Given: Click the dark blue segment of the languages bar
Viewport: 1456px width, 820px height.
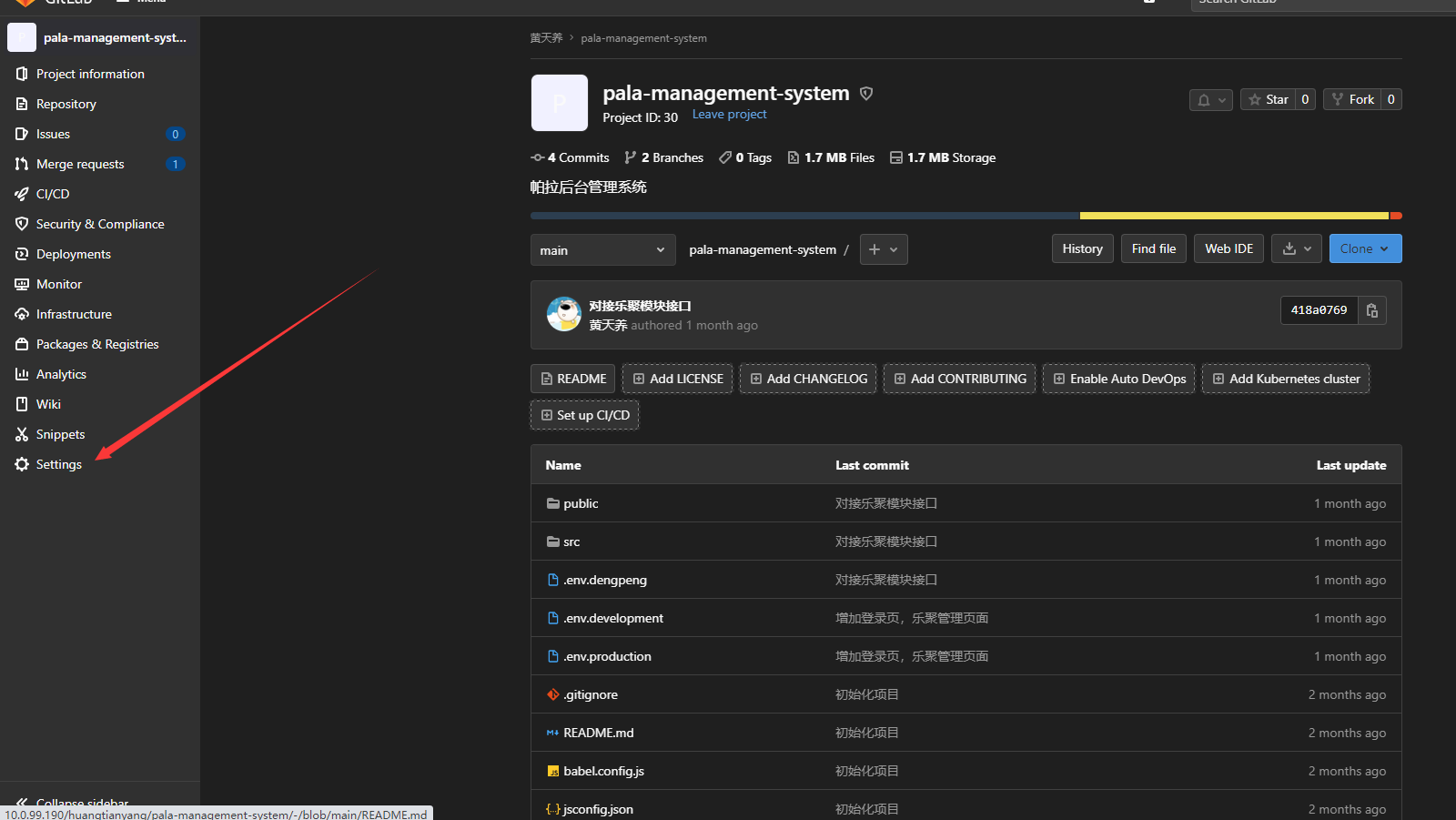Looking at the screenshot, I should [x=805, y=216].
